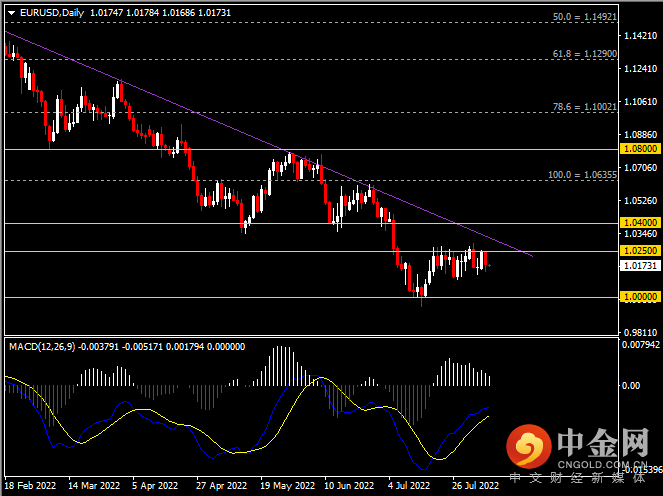663x496 pixels.
Task: Select the 1.14210 price axis tick
Action: coord(641,36)
